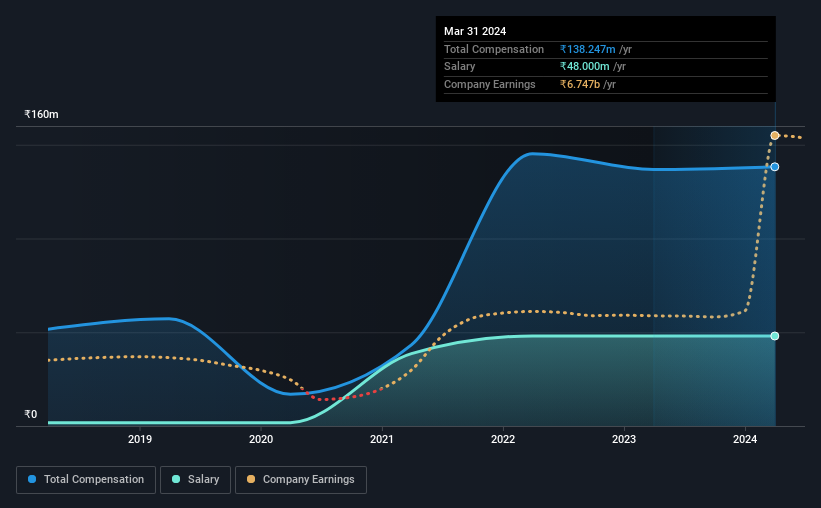Click the teal Salary data point marker

775,336
